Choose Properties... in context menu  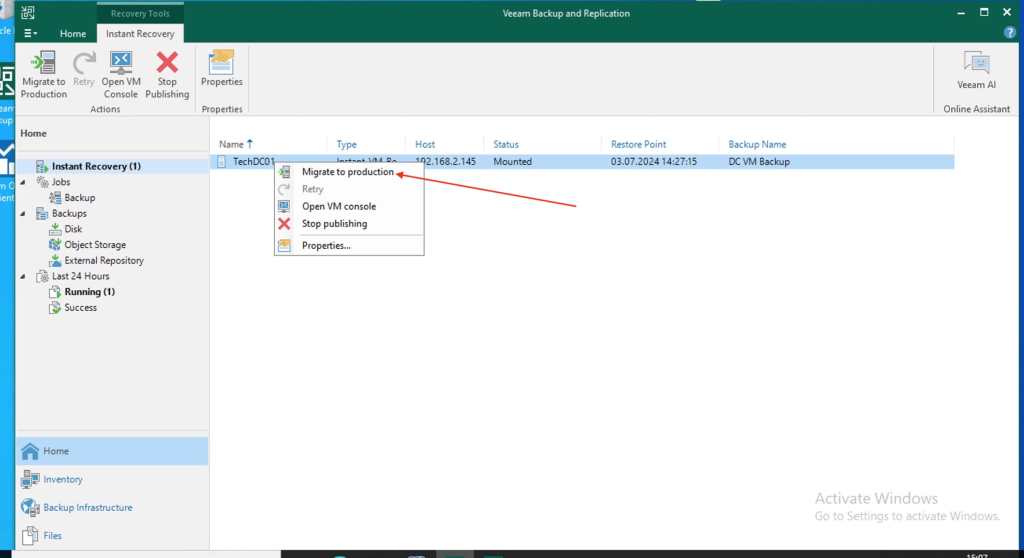349,246
